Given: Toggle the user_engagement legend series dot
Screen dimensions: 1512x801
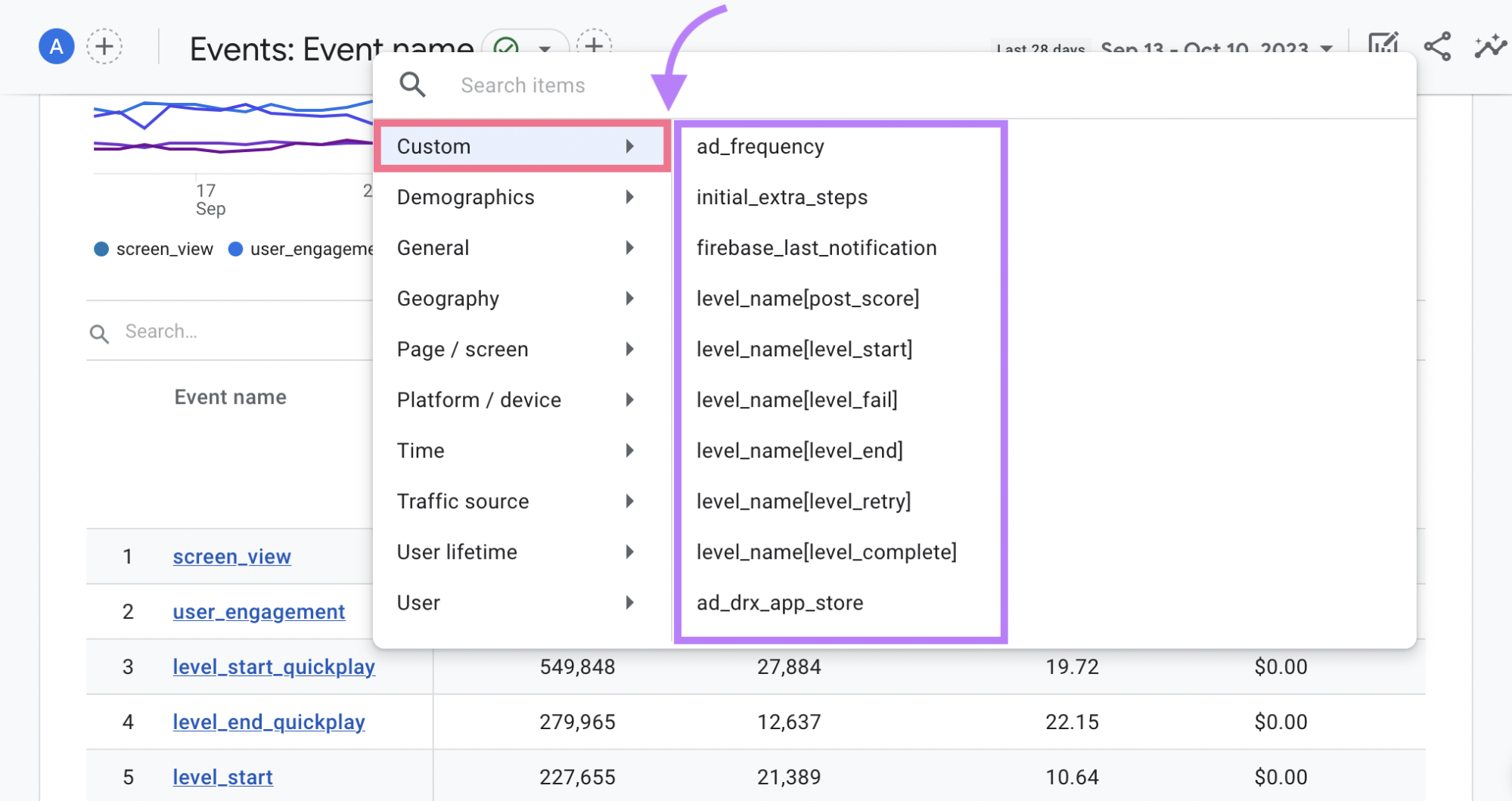Looking at the screenshot, I should coord(235,249).
